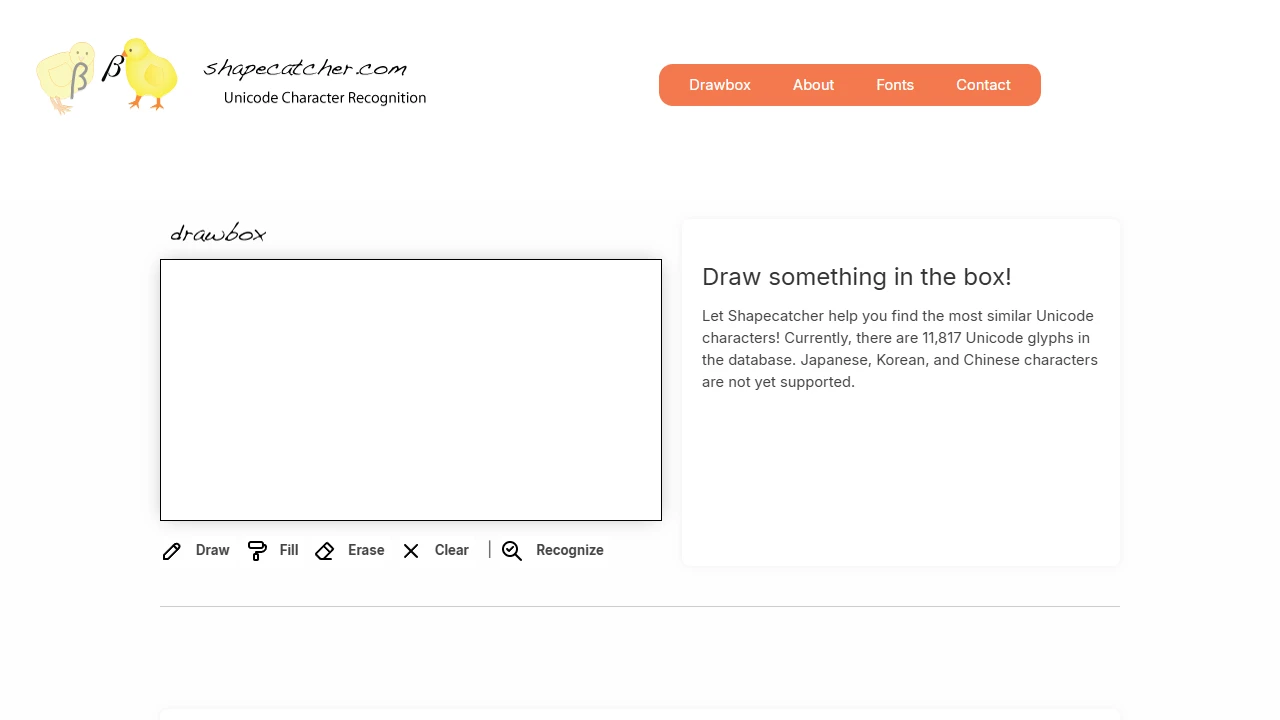The height and width of the screenshot is (720, 1280).
Task: Click the handwritten shapecatcher.com logo
Action: tap(304, 67)
